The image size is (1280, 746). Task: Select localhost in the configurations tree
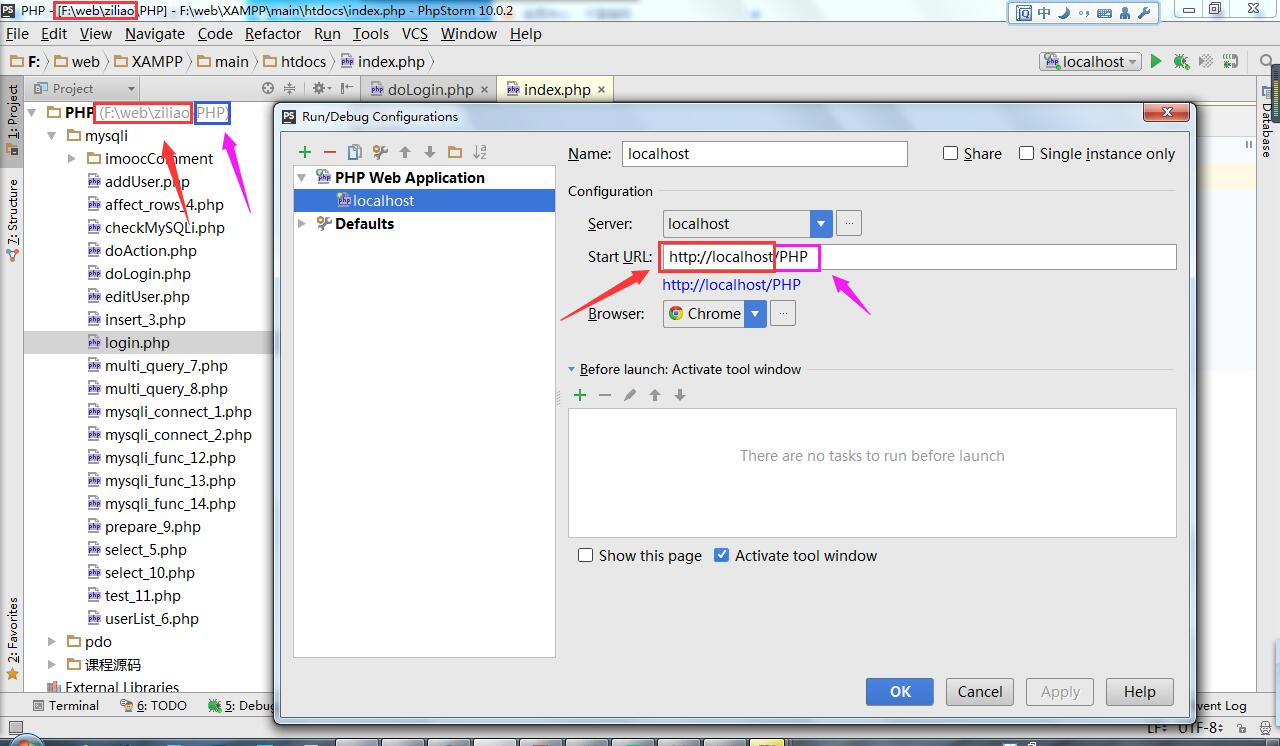pyautogui.click(x=424, y=200)
